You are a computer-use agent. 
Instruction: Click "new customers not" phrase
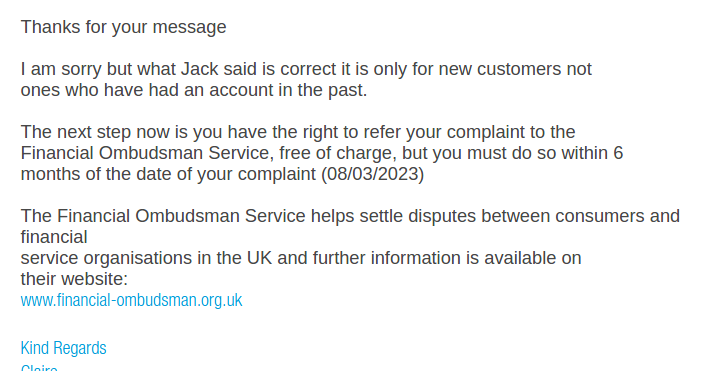point(515,69)
